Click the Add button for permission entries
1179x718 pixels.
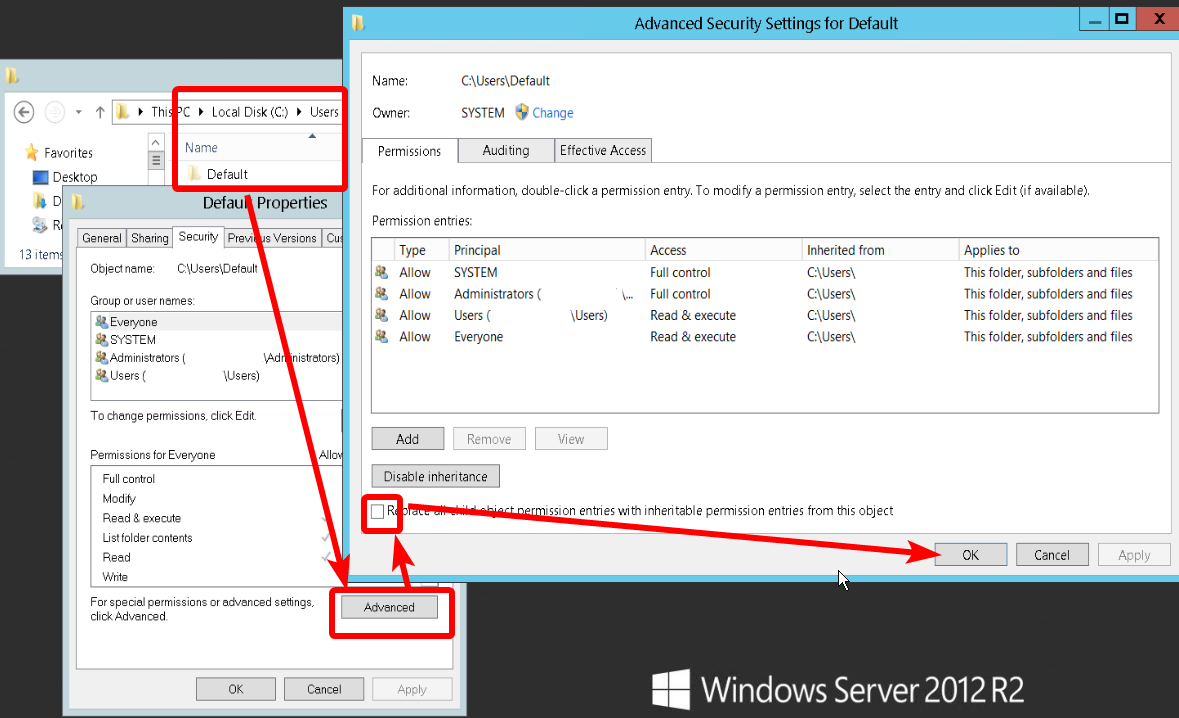[407, 439]
